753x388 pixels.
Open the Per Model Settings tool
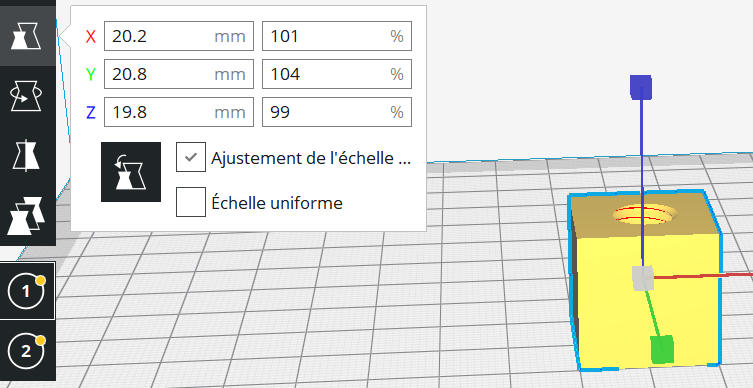click(27, 216)
